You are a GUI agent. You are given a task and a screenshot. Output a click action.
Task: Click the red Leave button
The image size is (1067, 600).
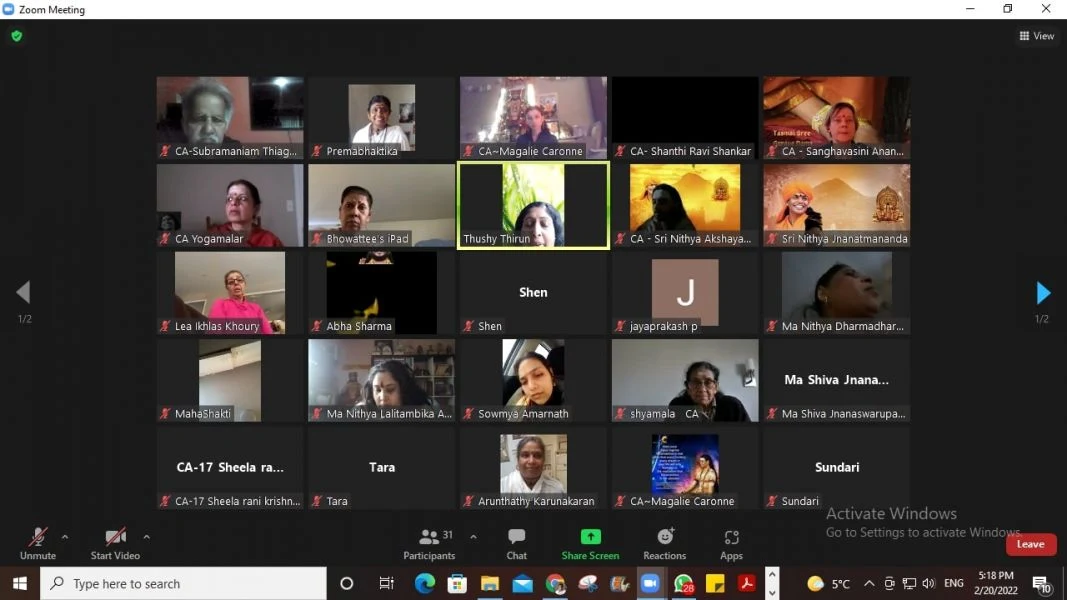[x=1030, y=544]
